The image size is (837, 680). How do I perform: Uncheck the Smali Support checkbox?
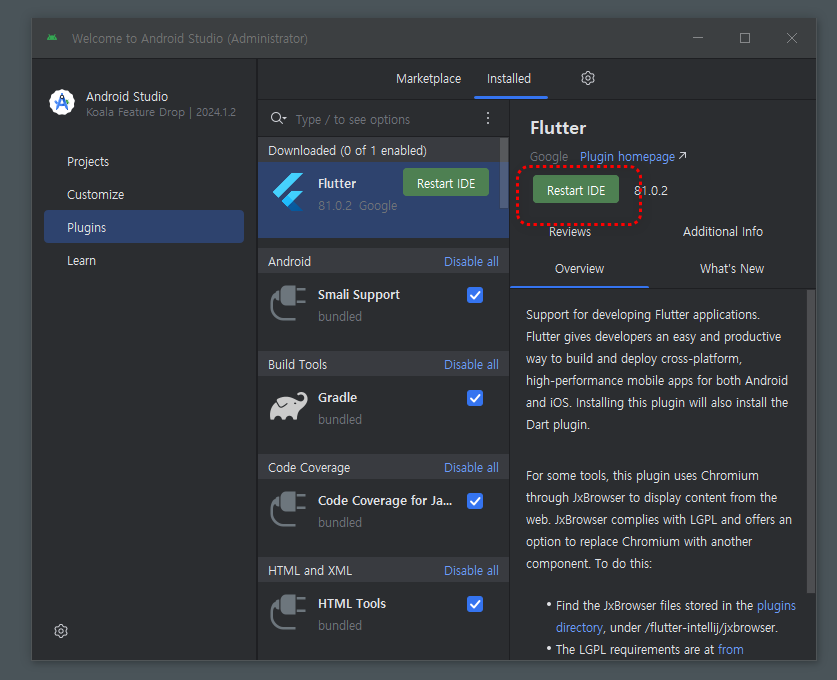475,295
